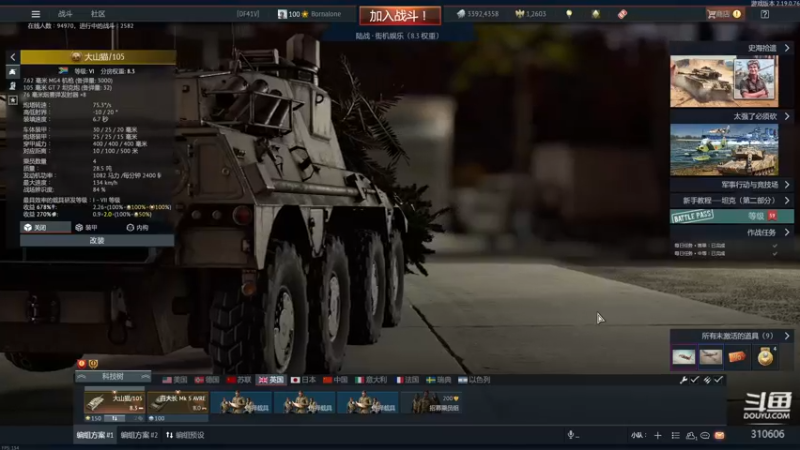Select the second aircraft item with blue border
800x450 pixels.
click(710, 357)
